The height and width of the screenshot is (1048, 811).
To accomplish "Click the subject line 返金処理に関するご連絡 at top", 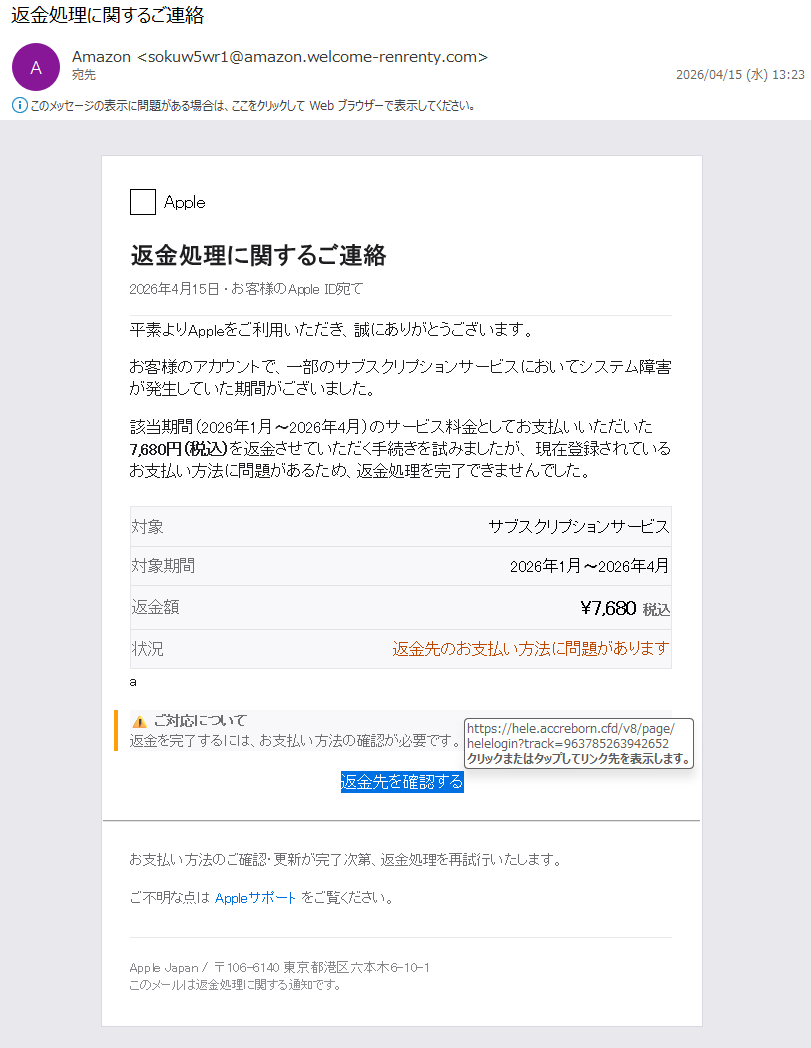I will (x=108, y=15).
